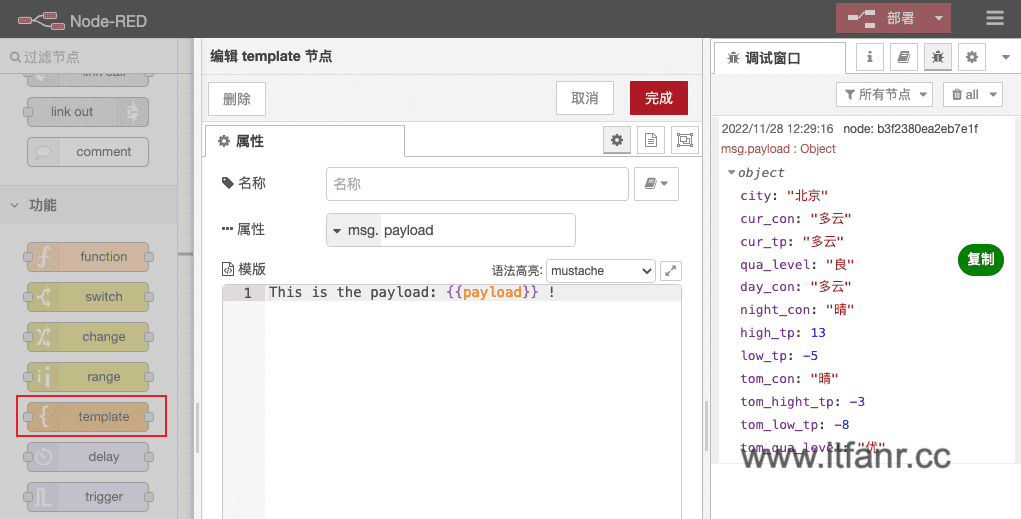This screenshot has height=519, width=1021.
Task: Select the template palette node
Action: click(88, 417)
